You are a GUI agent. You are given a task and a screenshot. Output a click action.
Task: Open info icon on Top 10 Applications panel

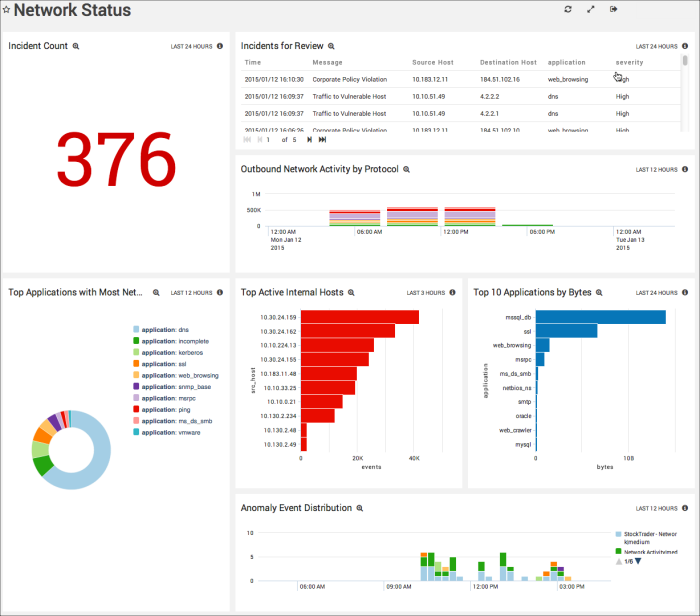click(x=685, y=293)
